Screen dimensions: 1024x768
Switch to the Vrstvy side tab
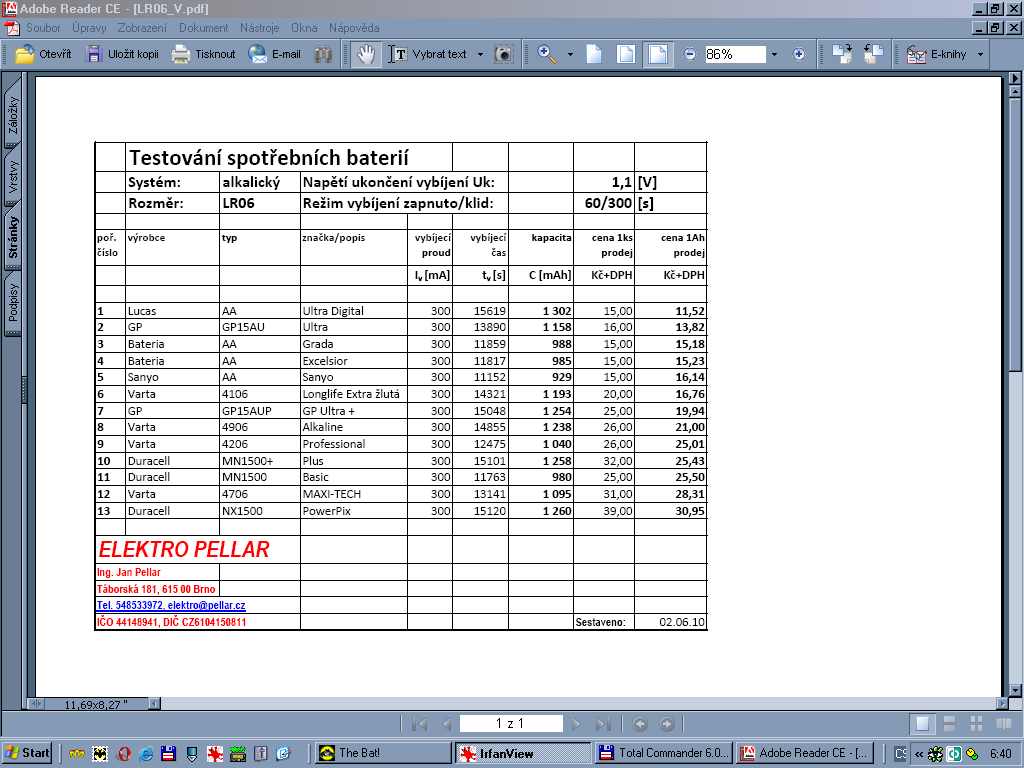12,178
